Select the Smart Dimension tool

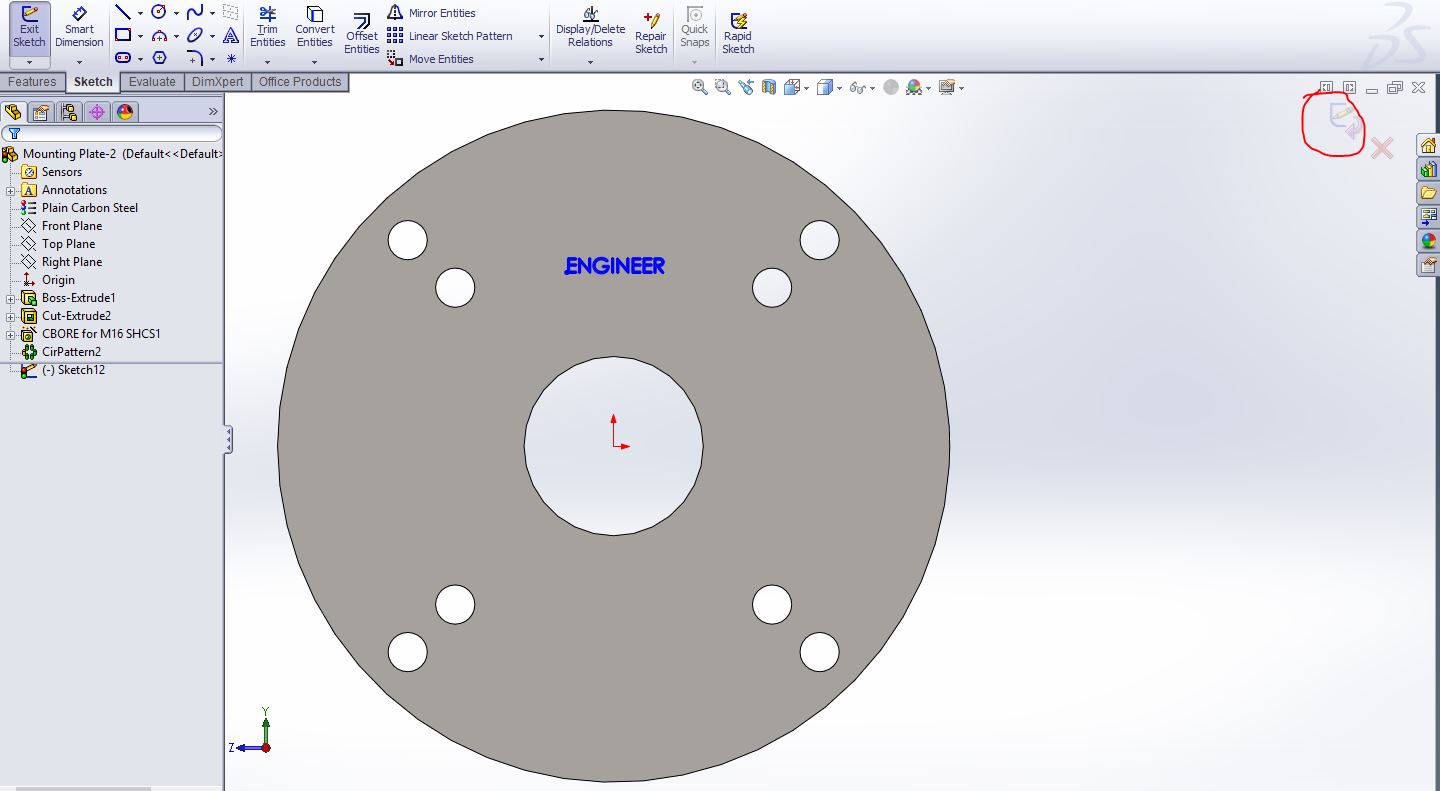pyautogui.click(x=79, y=29)
